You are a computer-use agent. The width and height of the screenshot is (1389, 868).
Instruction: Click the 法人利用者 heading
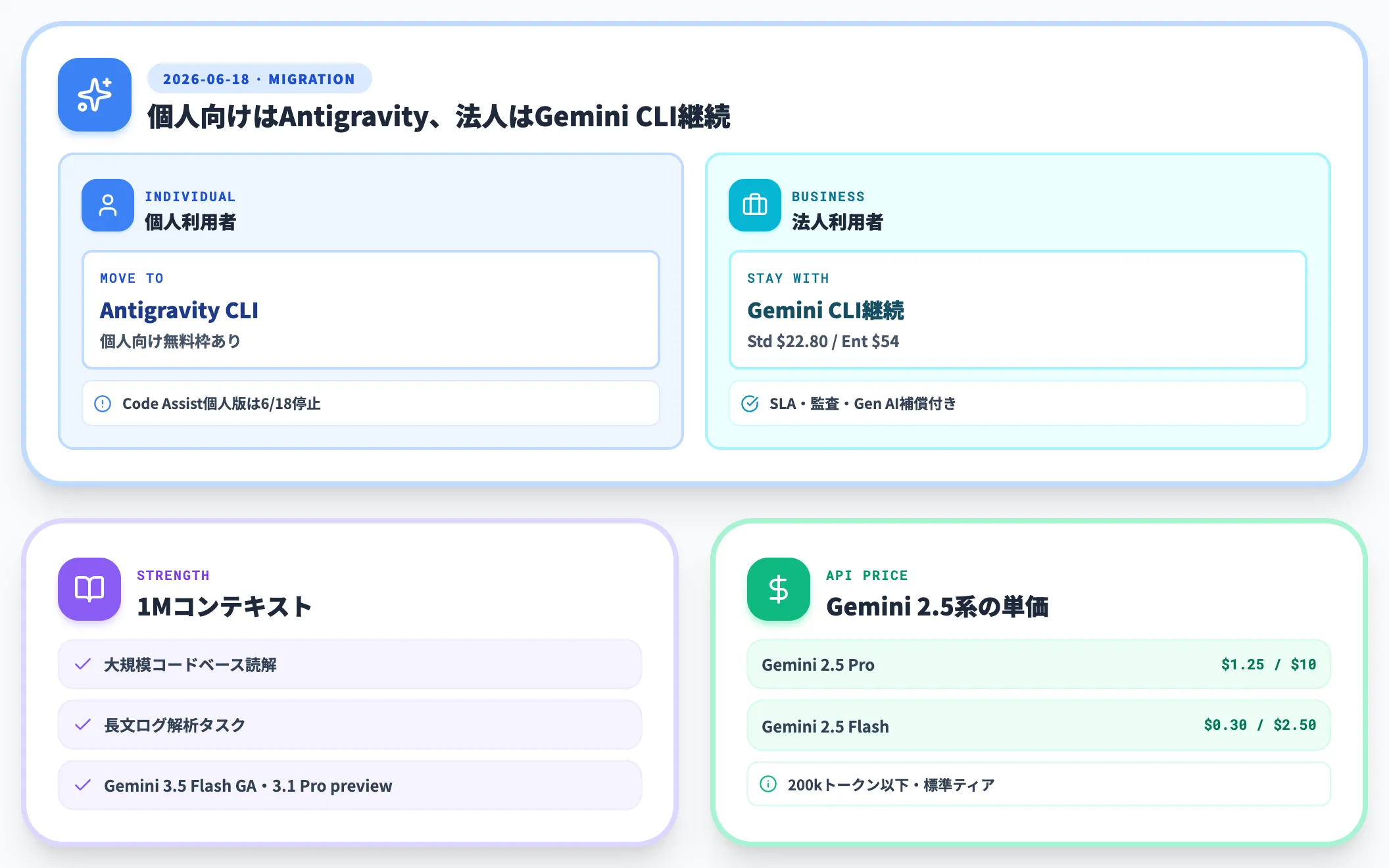pos(837,222)
